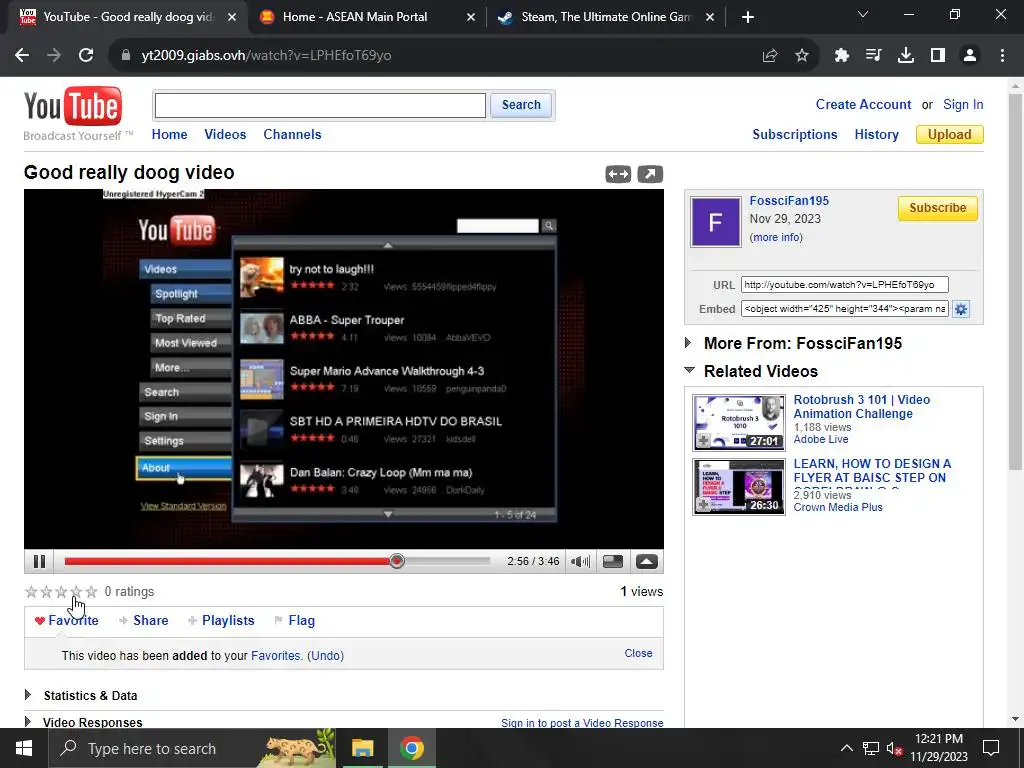Show hidden system tray icons
The height and width of the screenshot is (768, 1024).
coord(846,748)
